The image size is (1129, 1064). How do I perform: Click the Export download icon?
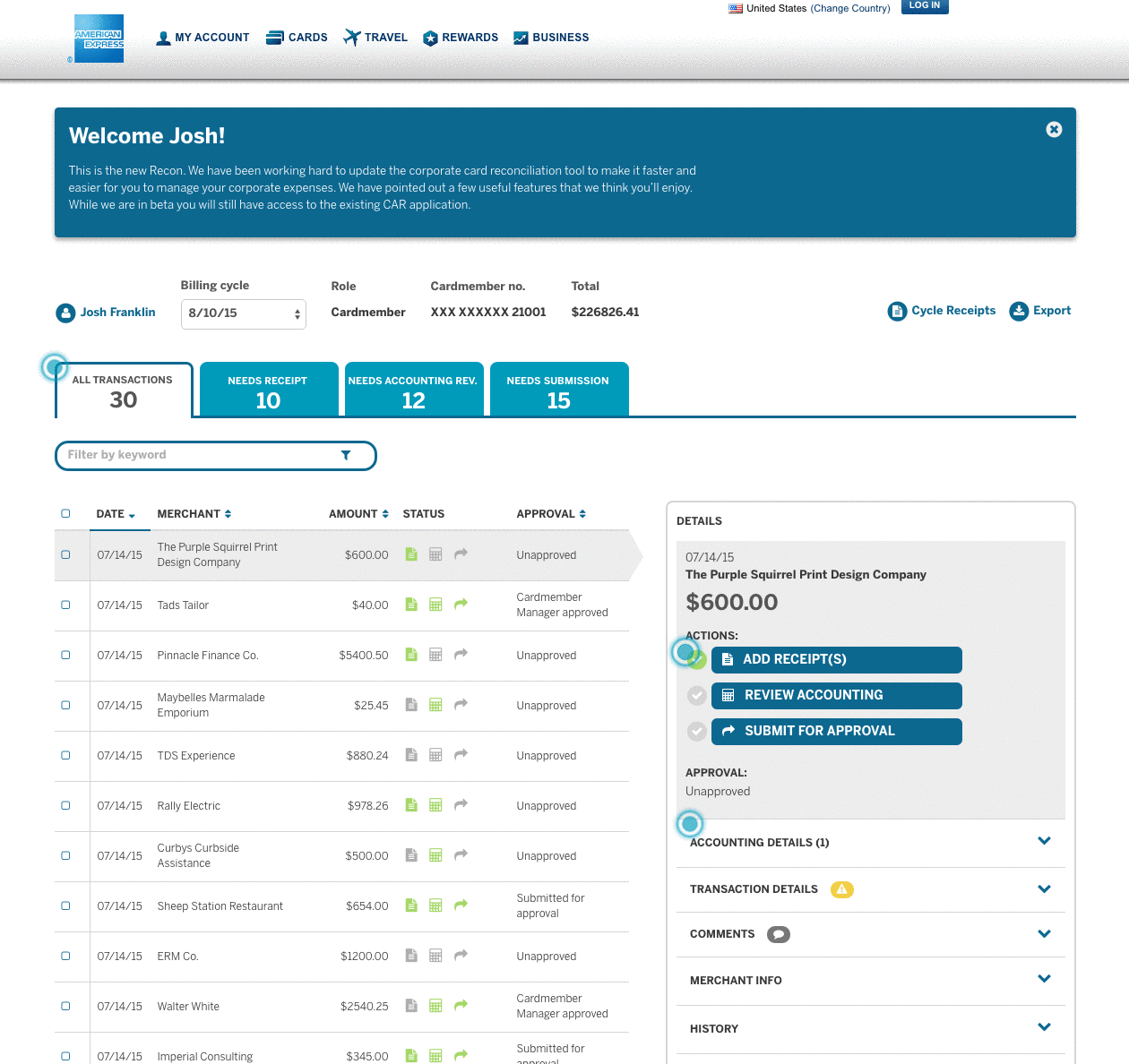[1019, 311]
